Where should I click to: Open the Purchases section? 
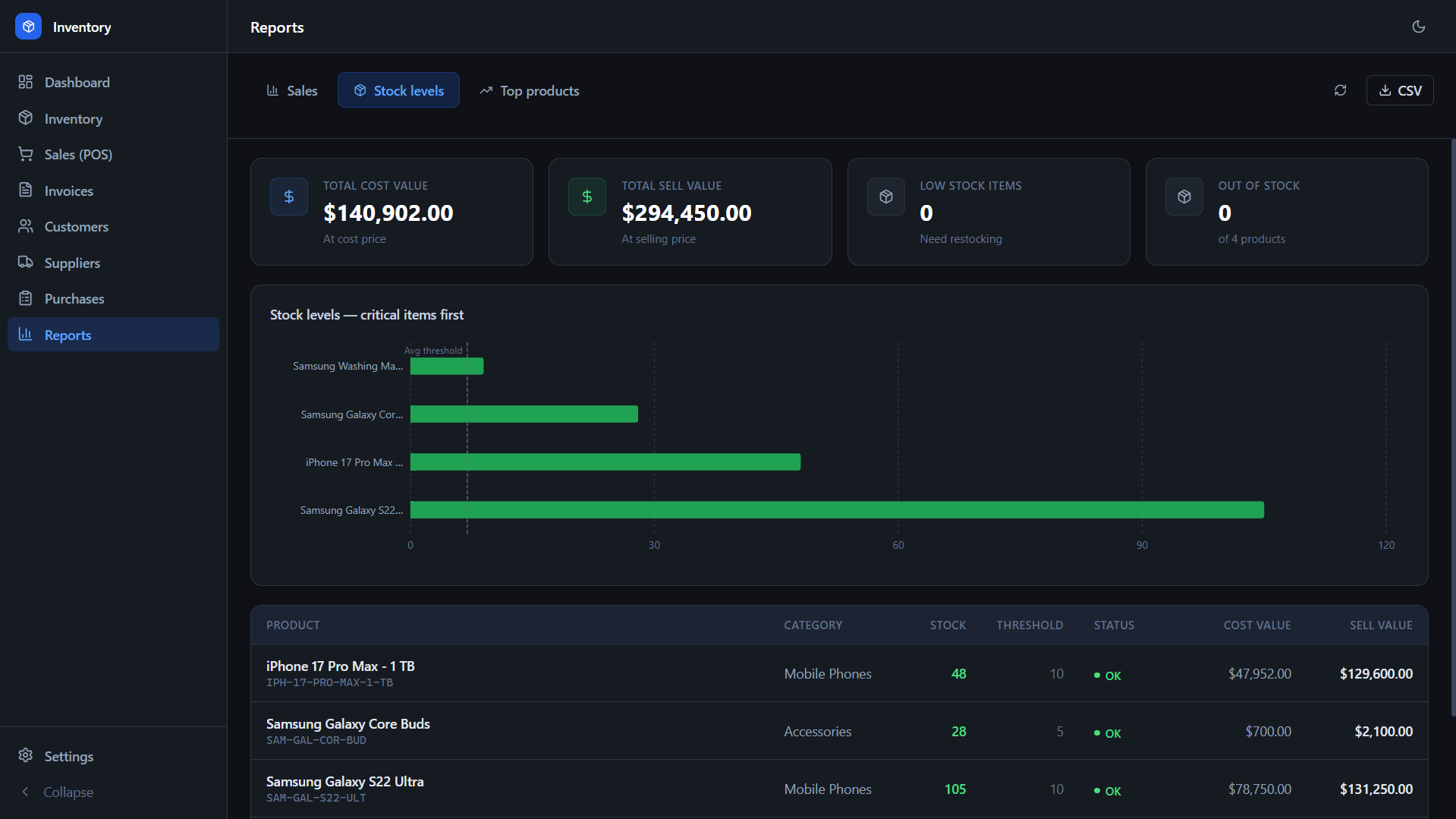pyautogui.click(x=113, y=298)
